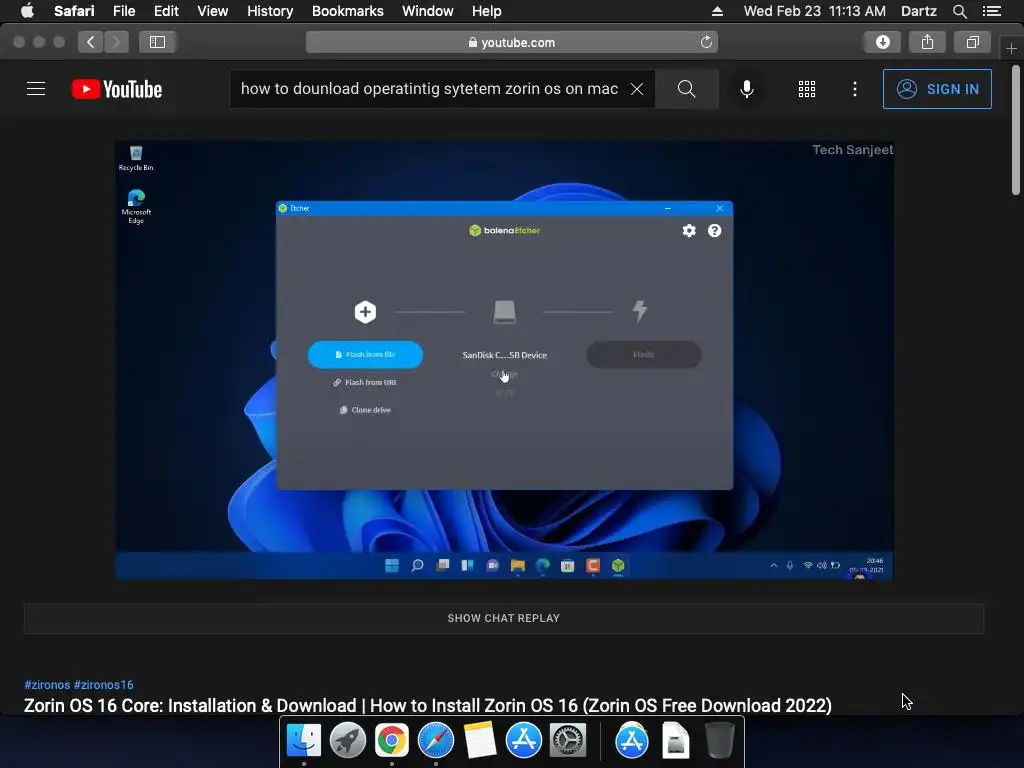Open the File menu
The image size is (1024, 768).
pyautogui.click(x=124, y=11)
